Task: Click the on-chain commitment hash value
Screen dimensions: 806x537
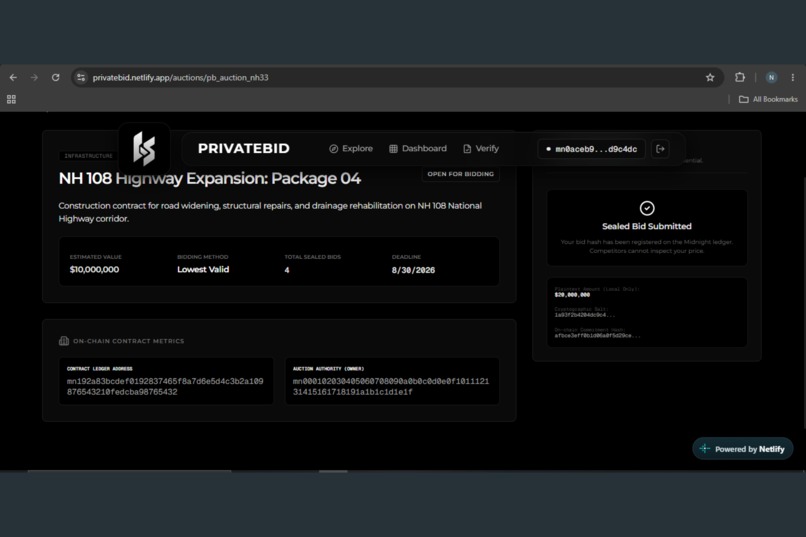Action: point(597,336)
